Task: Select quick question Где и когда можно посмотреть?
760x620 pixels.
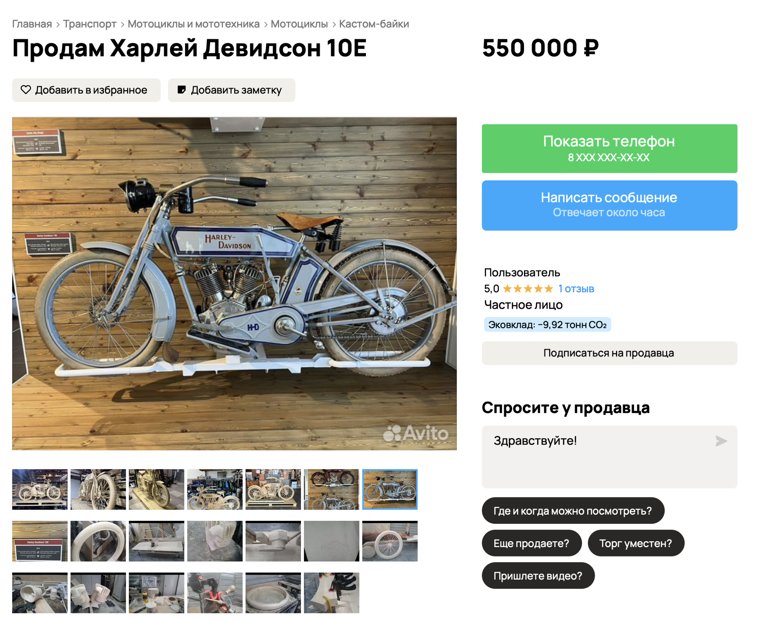Action: pos(573,510)
